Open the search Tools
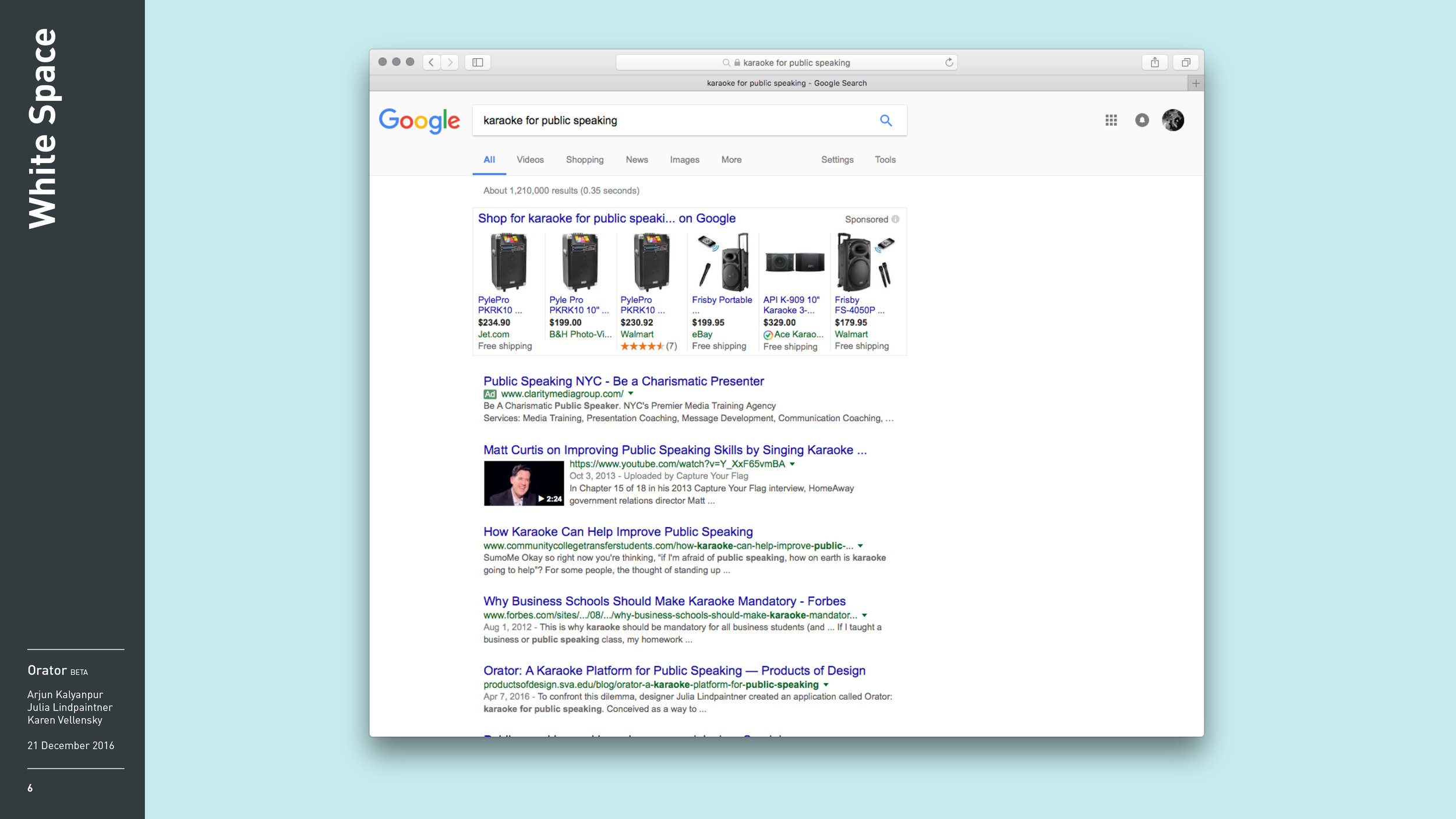 coord(885,160)
